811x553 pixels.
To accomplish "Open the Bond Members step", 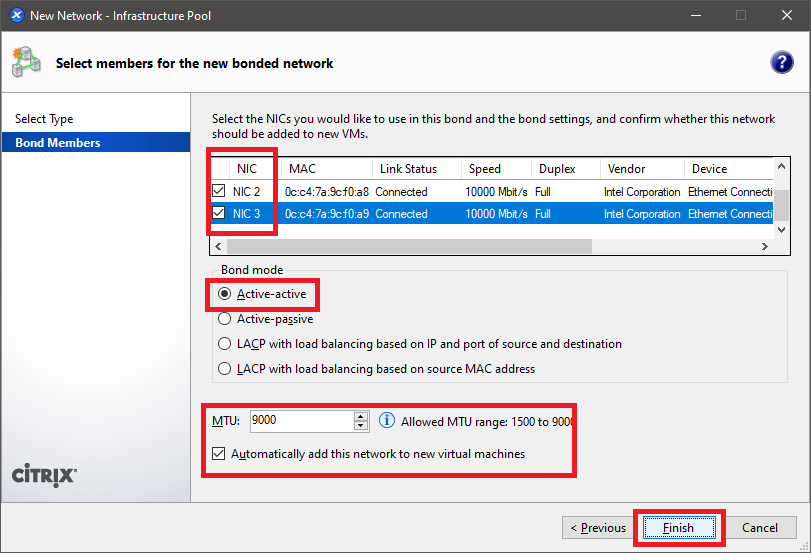I will (58, 143).
